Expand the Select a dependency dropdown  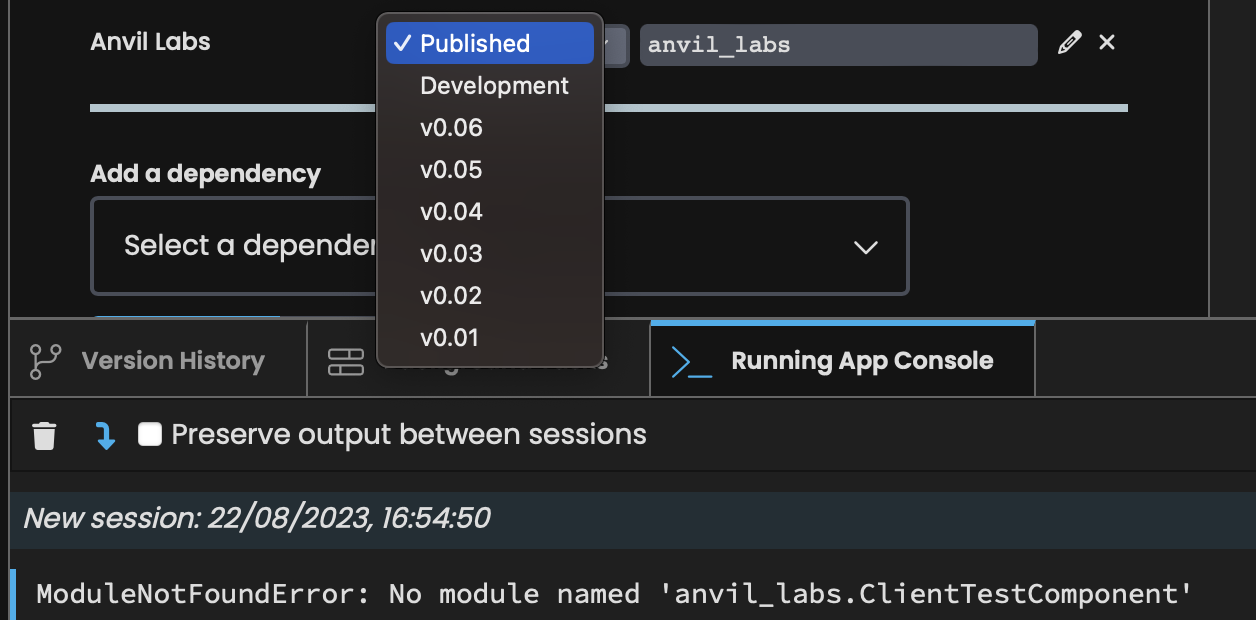tap(865, 247)
